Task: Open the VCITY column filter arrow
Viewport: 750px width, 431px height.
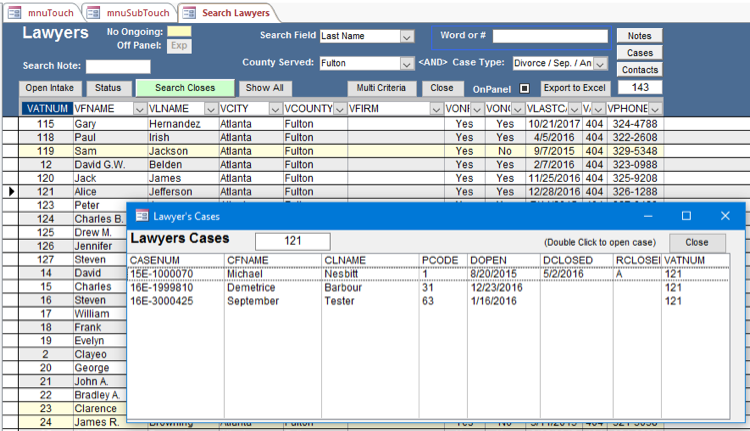Action: point(275,108)
